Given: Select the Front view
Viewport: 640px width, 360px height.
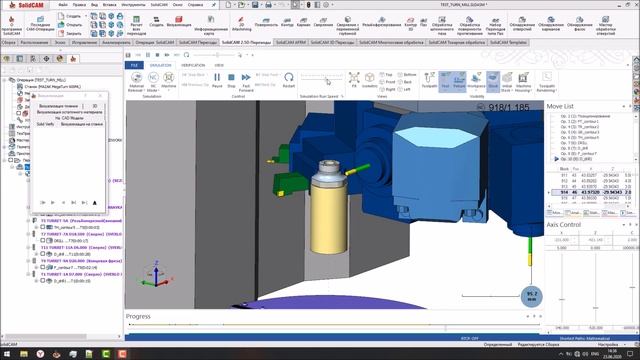Looking at the screenshot, I should pos(387,82).
